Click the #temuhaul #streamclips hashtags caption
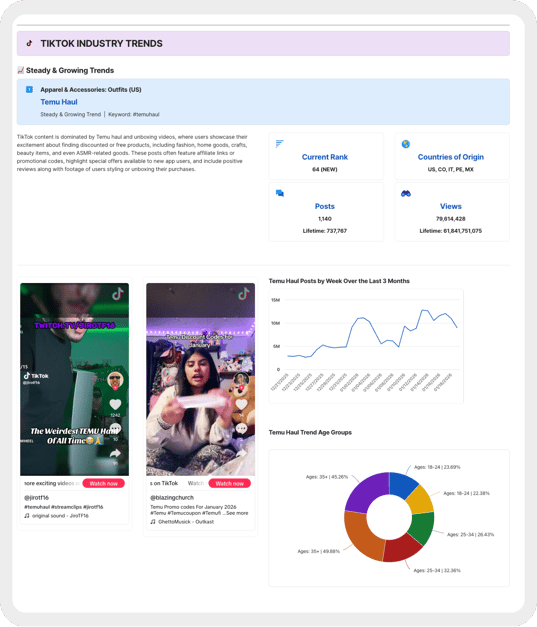This screenshot has height=627, width=537. pyautogui.click(x=64, y=507)
